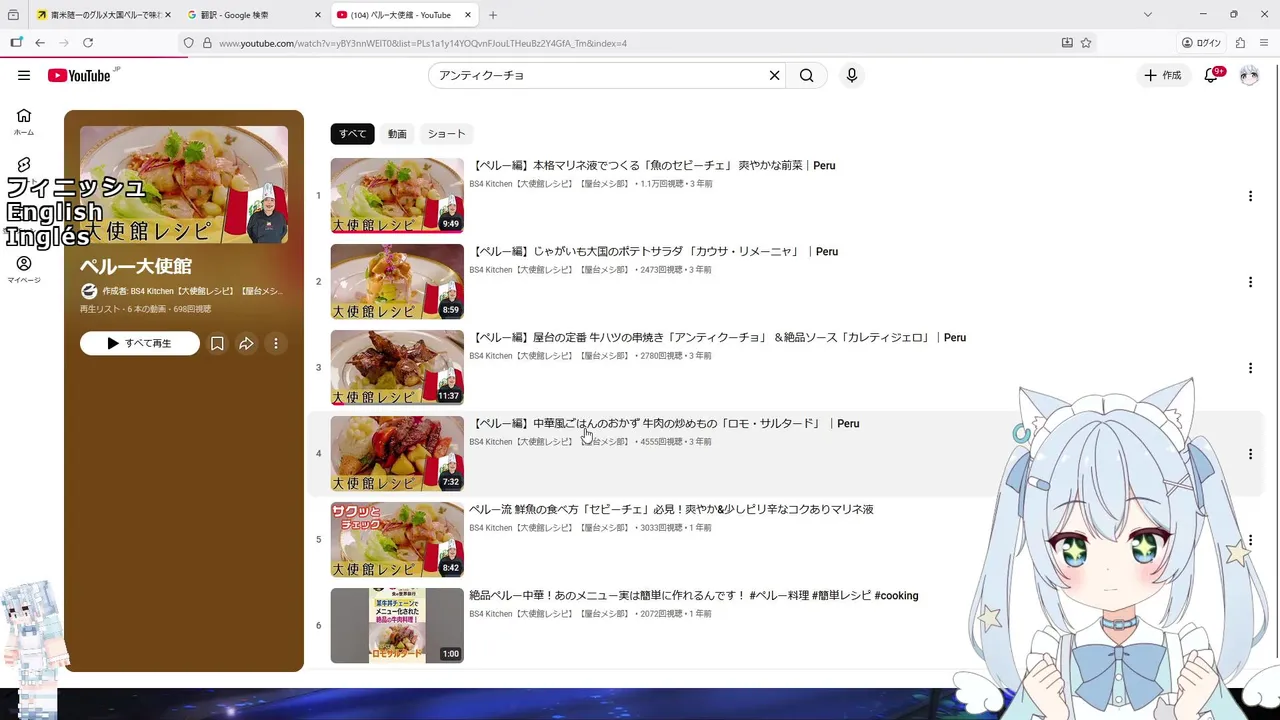Close the ペルー大使館 YouTube tab
The image size is (1280, 720).
(x=467, y=15)
